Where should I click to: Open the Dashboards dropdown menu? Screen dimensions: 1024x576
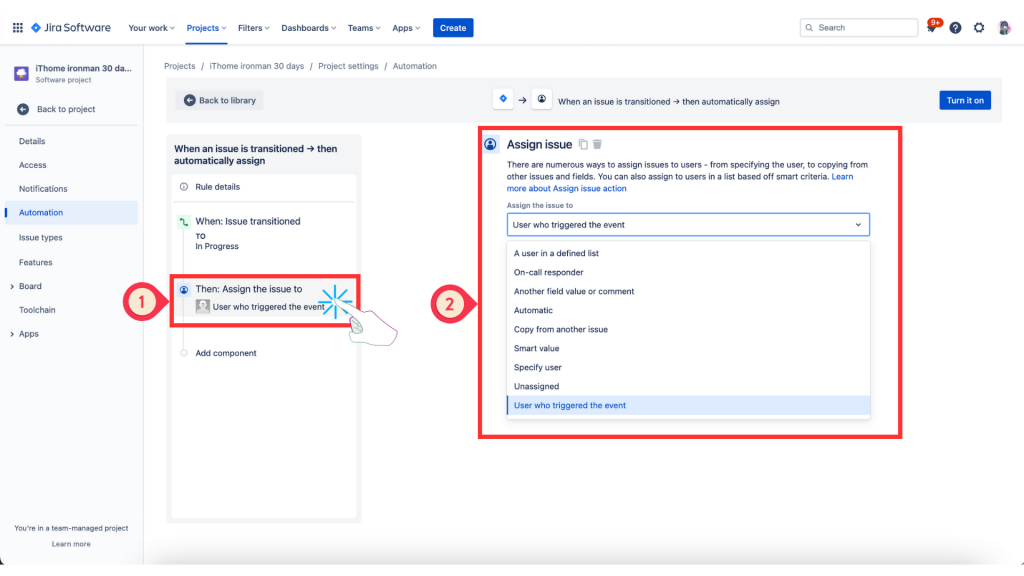(308, 27)
